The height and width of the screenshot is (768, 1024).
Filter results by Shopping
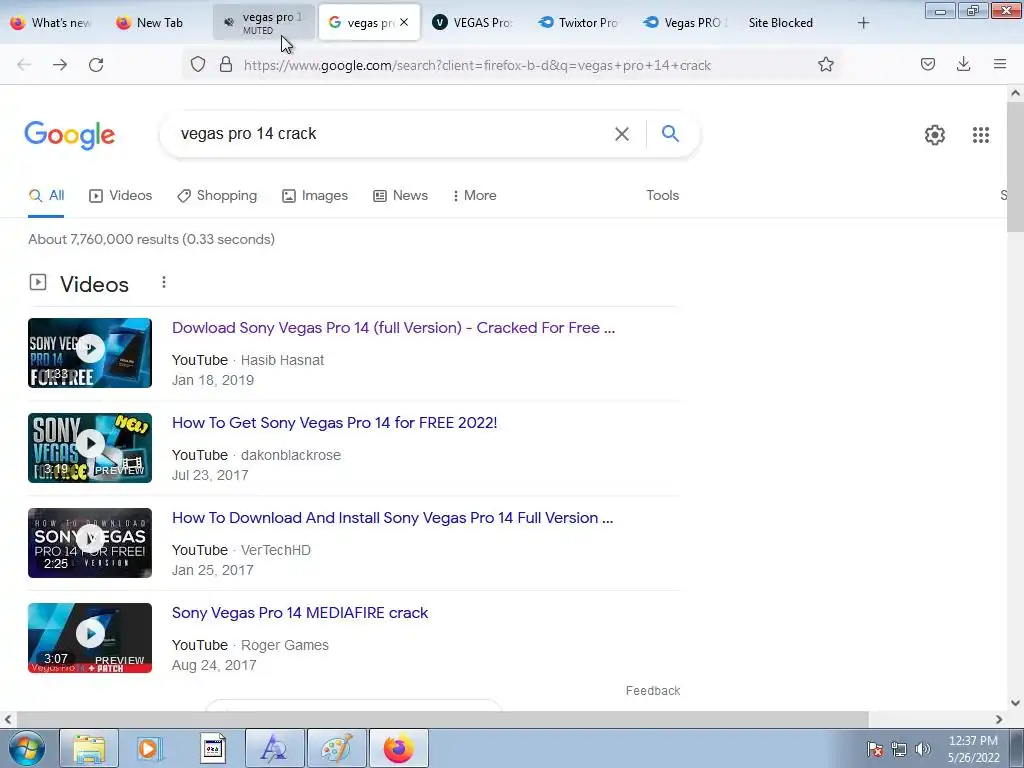(217, 195)
